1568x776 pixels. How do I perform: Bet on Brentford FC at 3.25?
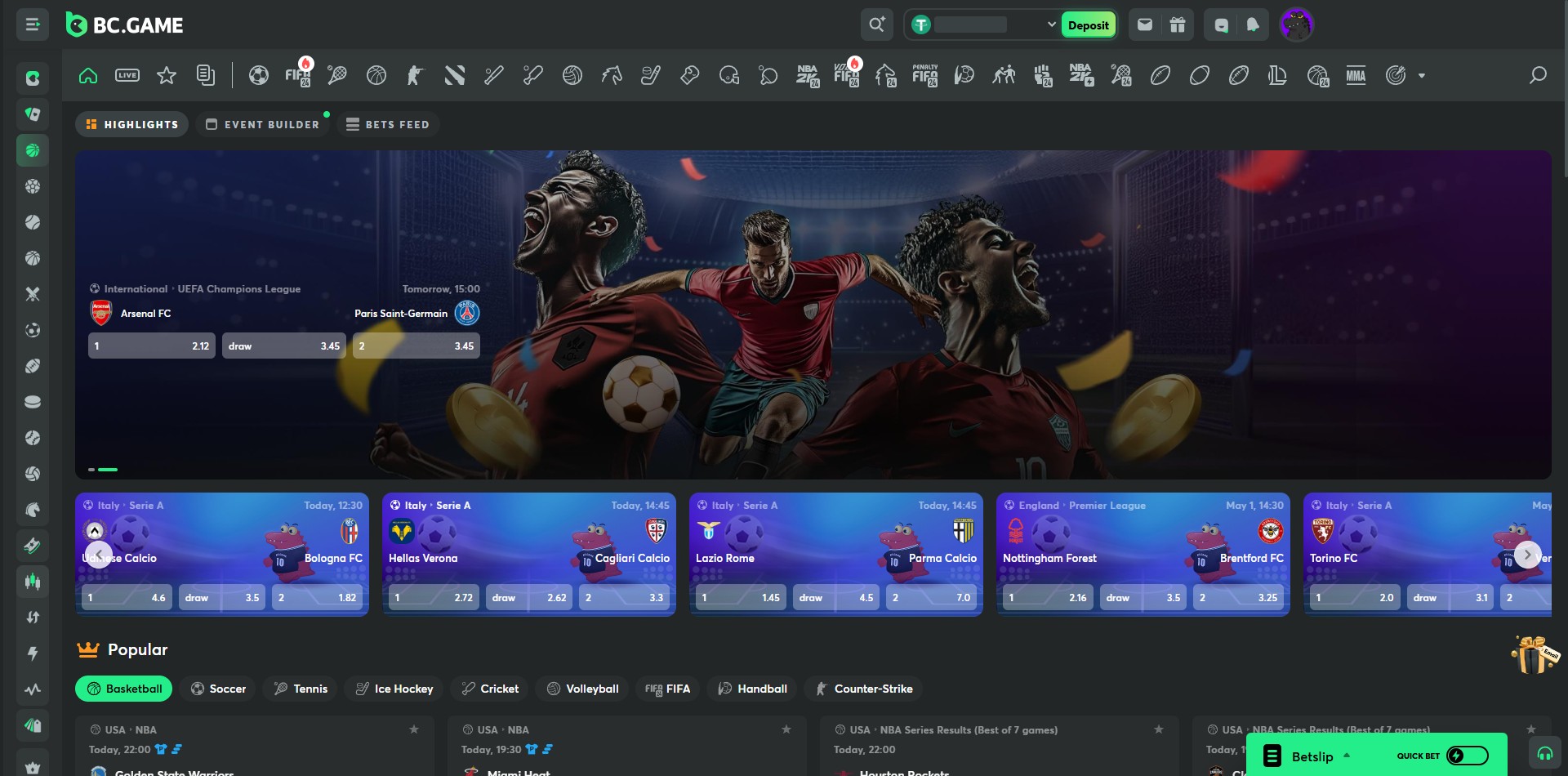click(x=1238, y=597)
